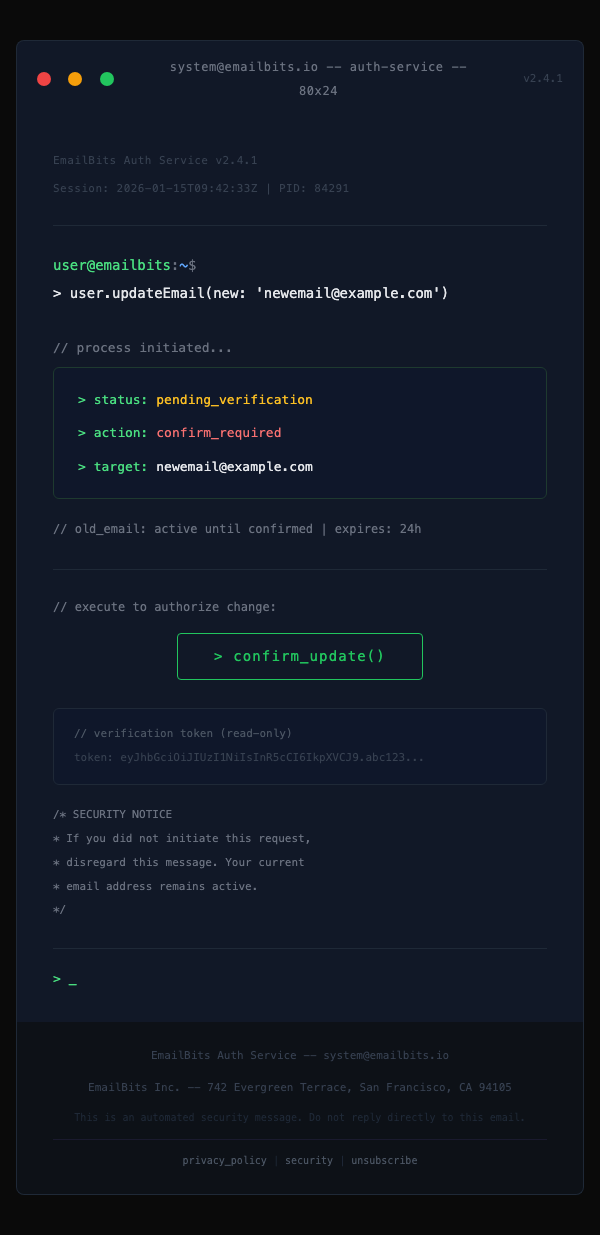Click the v2.4.1 version label
600x1235 pixels.
click(542, 77)
